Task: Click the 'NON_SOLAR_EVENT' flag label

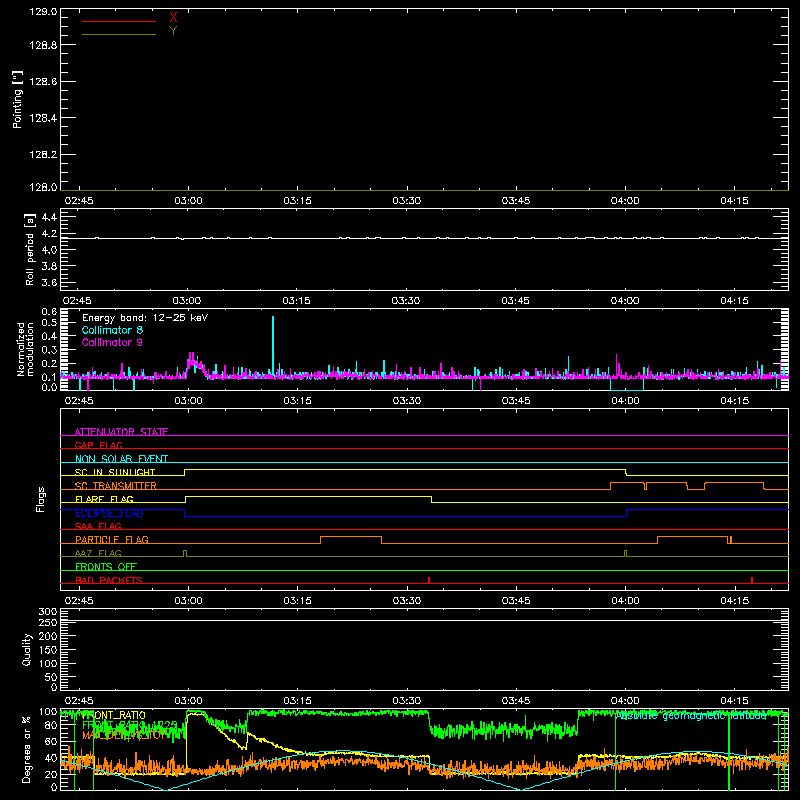Action: [x=121, y=459]
